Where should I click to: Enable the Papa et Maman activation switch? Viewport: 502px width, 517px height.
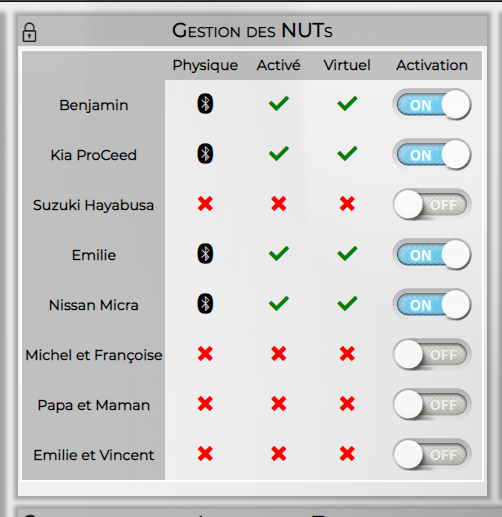click(432, 405)
